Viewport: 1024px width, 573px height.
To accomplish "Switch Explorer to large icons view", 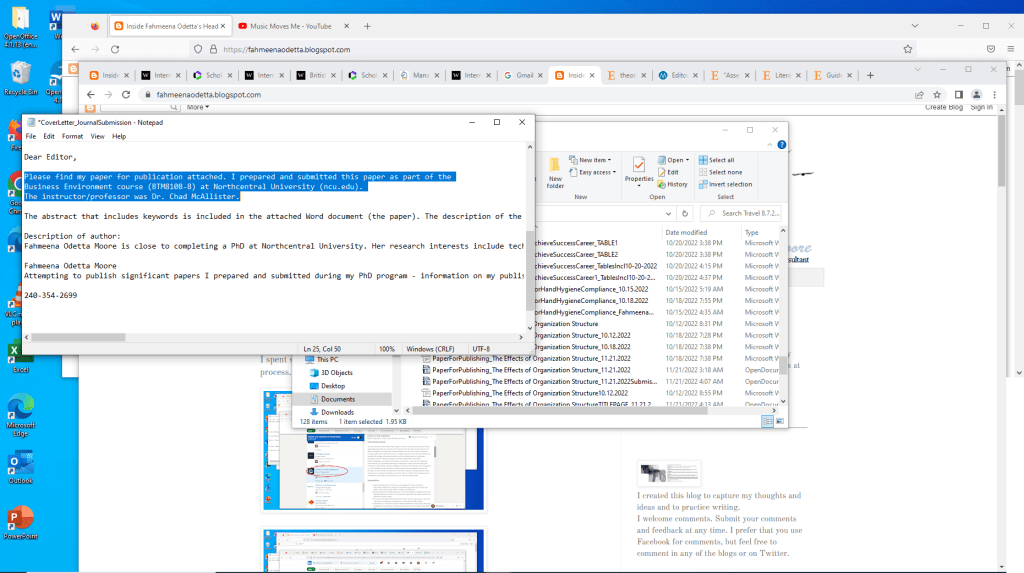I will [780, 422].
